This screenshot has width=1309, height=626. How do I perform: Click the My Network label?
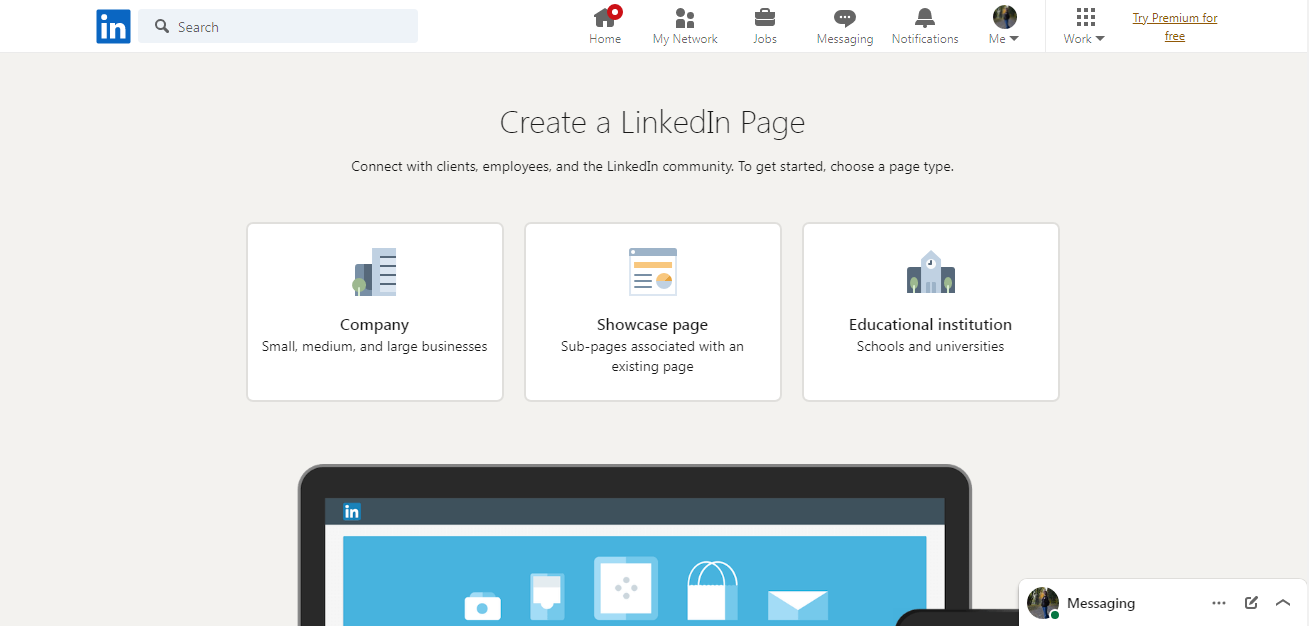pos(685,39)
